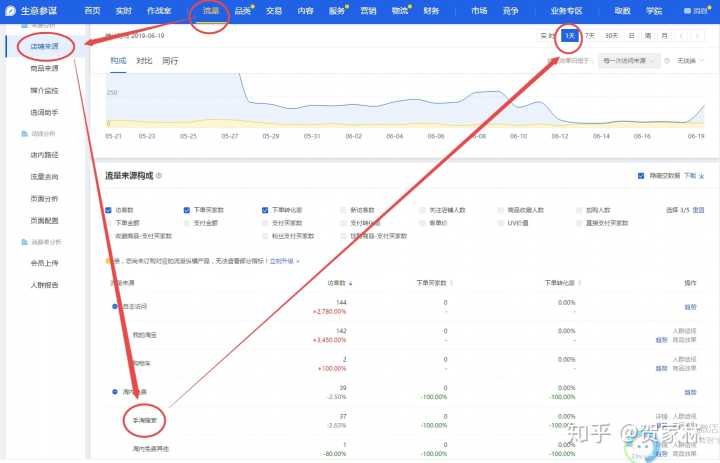Click the 立即升级 link
Image resolution: width=720 pixels, height=463 pixels.
(283, 261)
